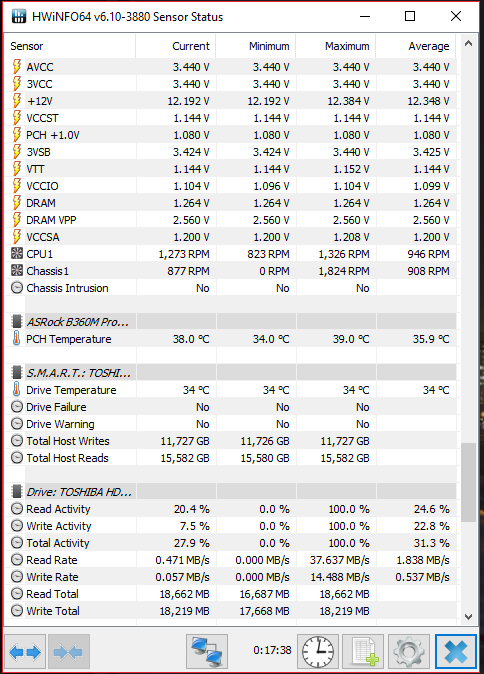Click the Drive: TOSHIBA HD... group header

pyautogui.click(x=230, y=492)
